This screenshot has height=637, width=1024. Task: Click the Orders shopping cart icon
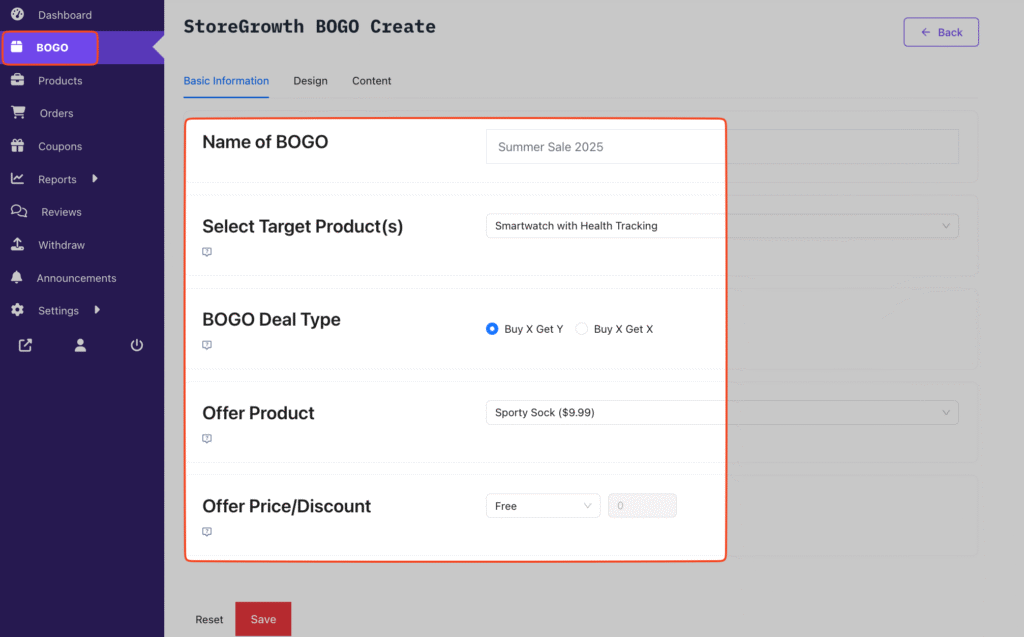tap(17, 113)
